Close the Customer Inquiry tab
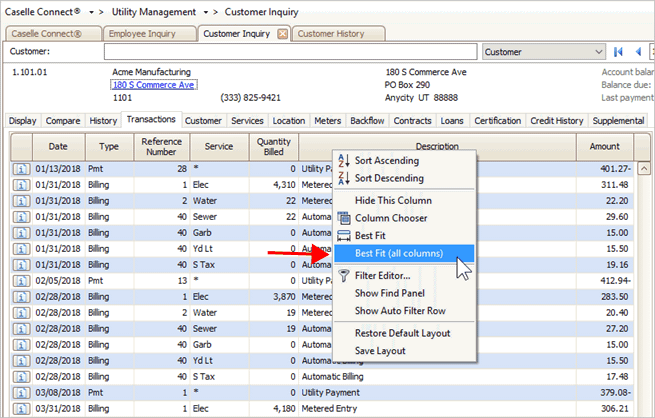This screenshot has width=655, height=418. (x=283, y=34)
